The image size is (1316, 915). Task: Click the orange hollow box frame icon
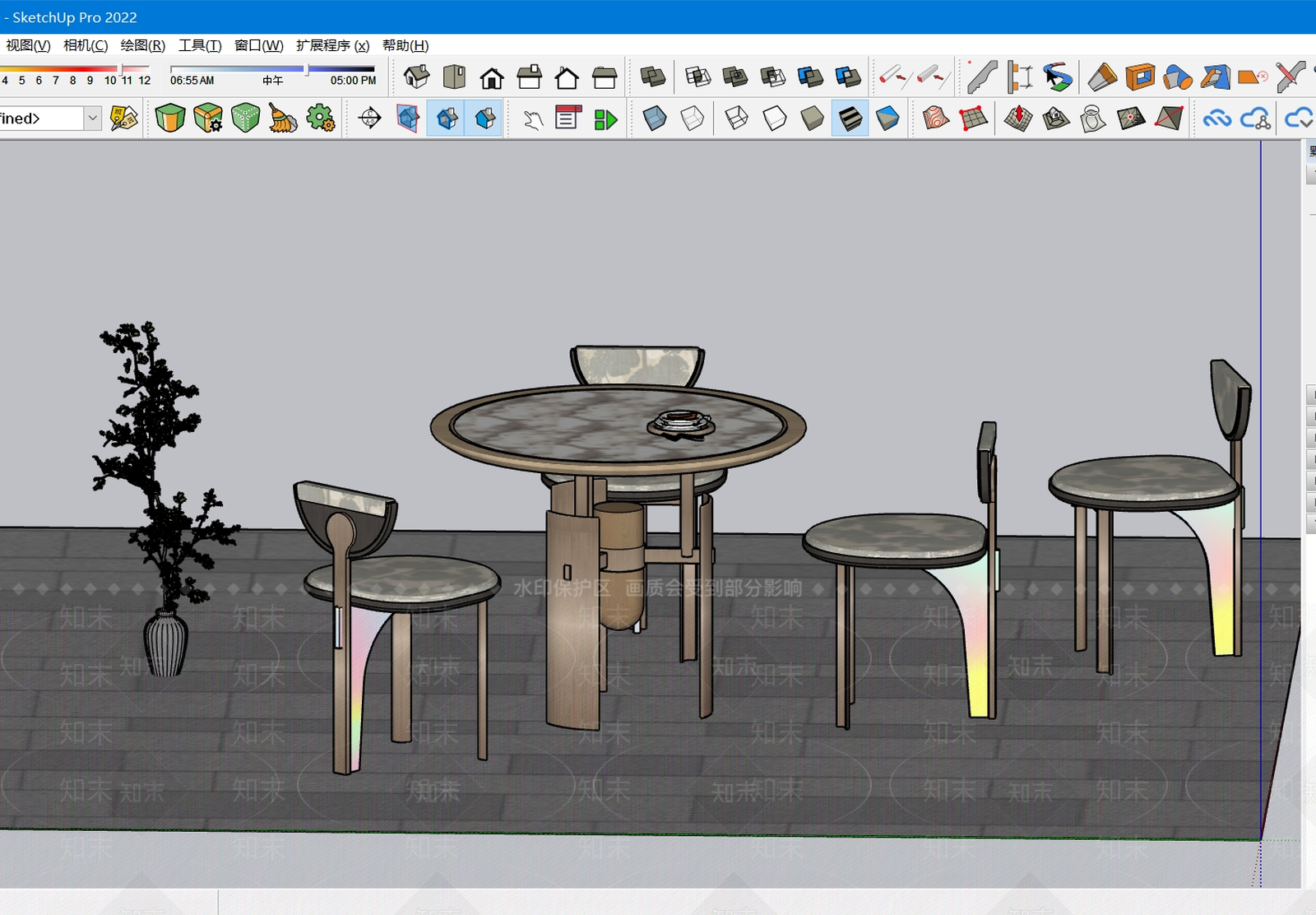tap(1140, 77)
